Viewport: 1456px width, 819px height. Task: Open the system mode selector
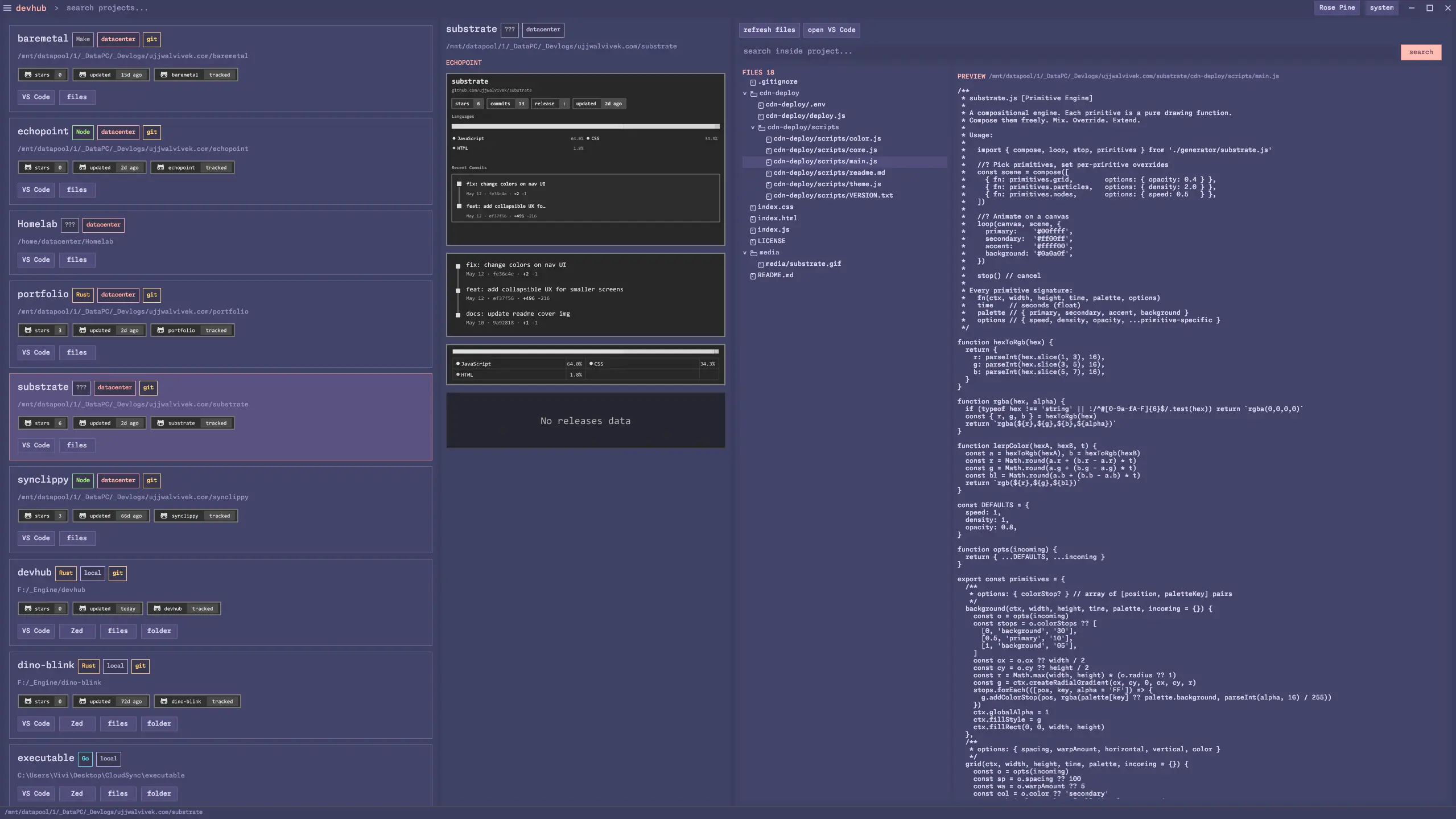[1381, 8]
